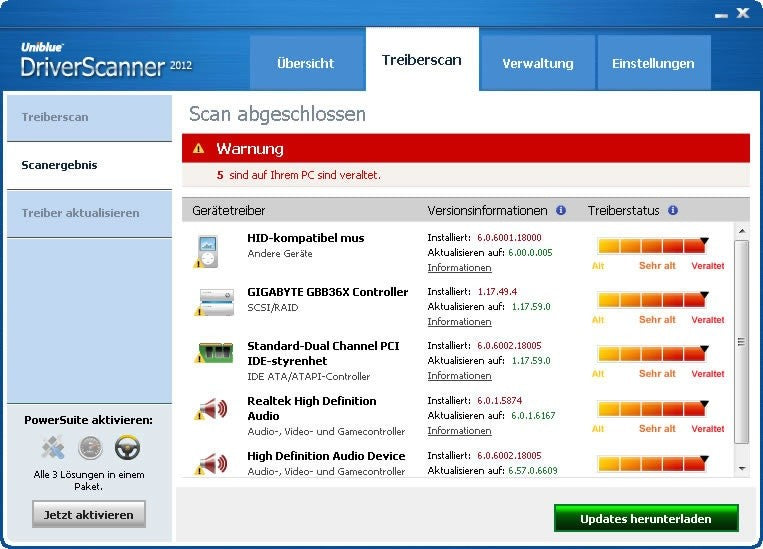Click the Versionsinformationen column header text
The image size is (763, 549).
(x=487, y=211)
